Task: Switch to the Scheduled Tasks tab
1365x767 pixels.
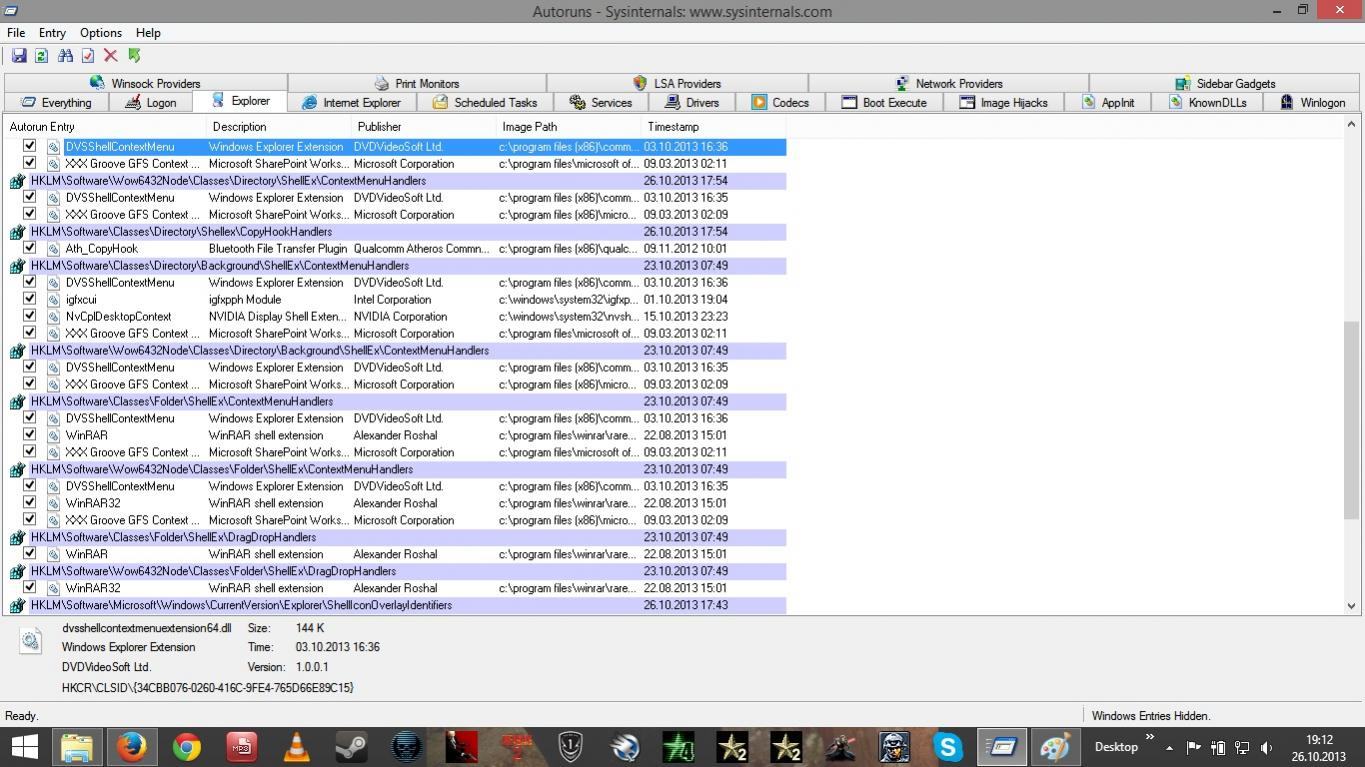Action: (x=485, y=103)
